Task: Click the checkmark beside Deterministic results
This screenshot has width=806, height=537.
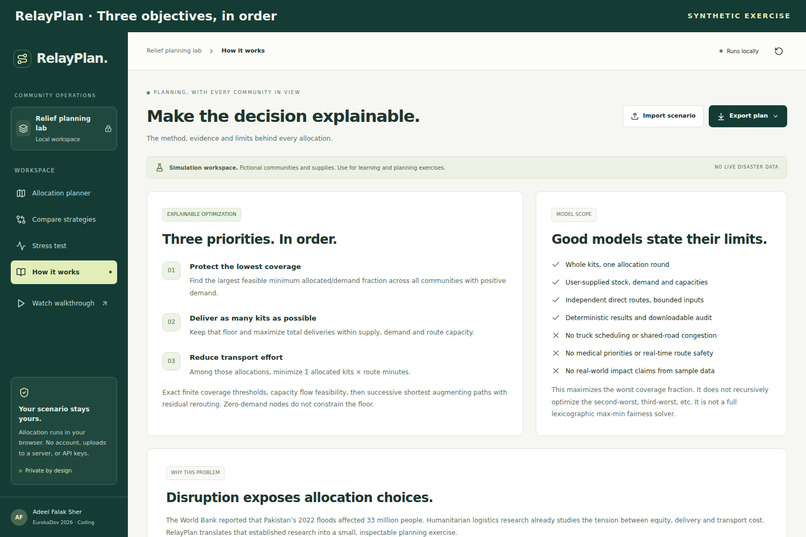Action: (556, 318)
